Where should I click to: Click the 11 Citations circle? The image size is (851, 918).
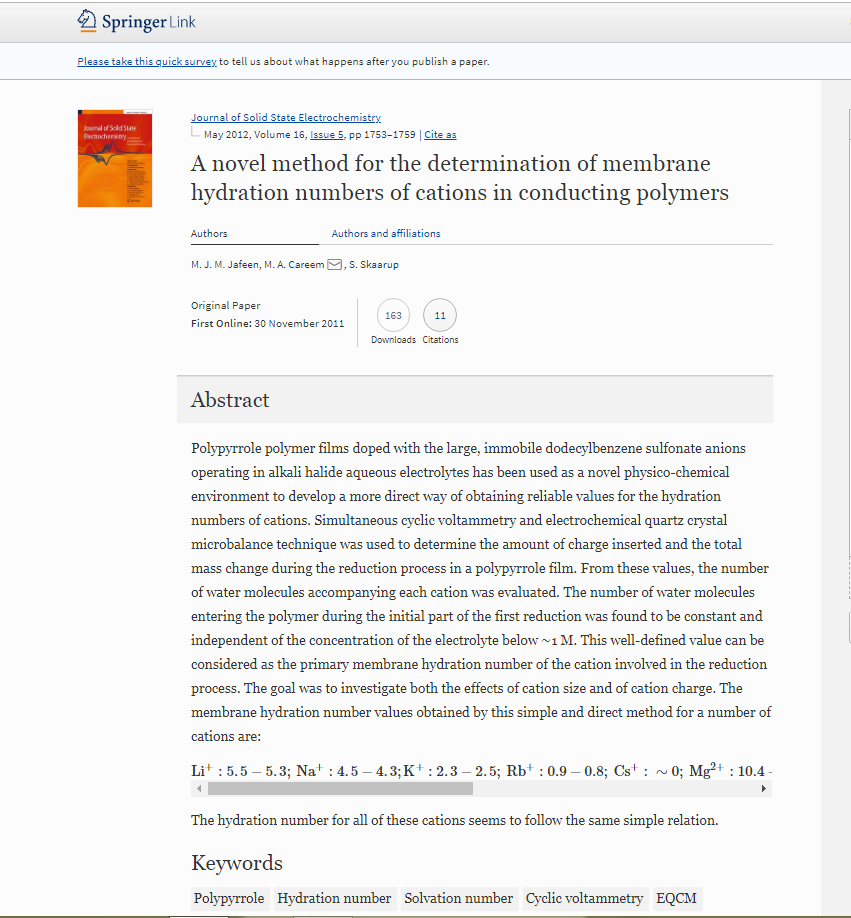click(x=440, y=316)
